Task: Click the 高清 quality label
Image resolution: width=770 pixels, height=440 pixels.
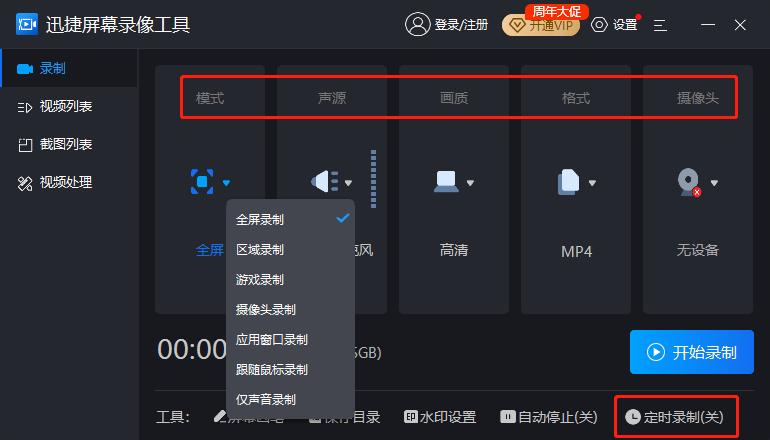Action: tap(454, 250)
